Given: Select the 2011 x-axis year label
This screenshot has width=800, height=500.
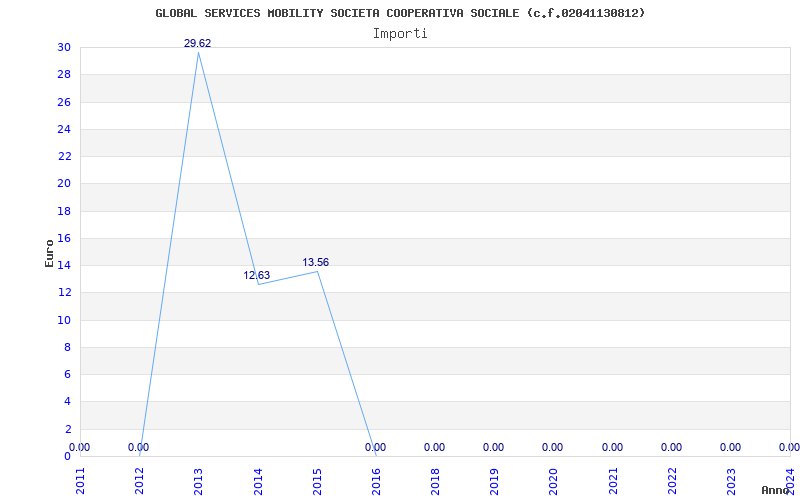Looking at the screenshot, I should [81, 482].
